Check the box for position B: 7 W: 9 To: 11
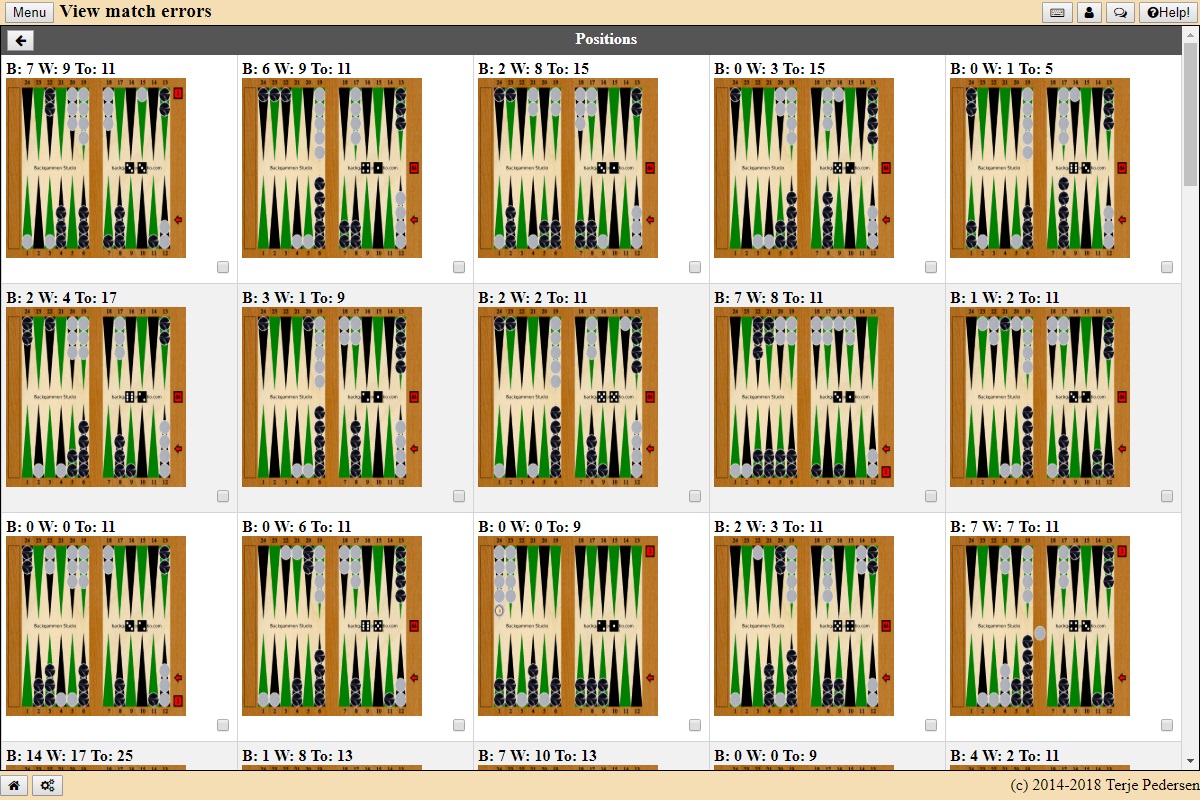The image size is (1200, 800). tap(223, 267)
